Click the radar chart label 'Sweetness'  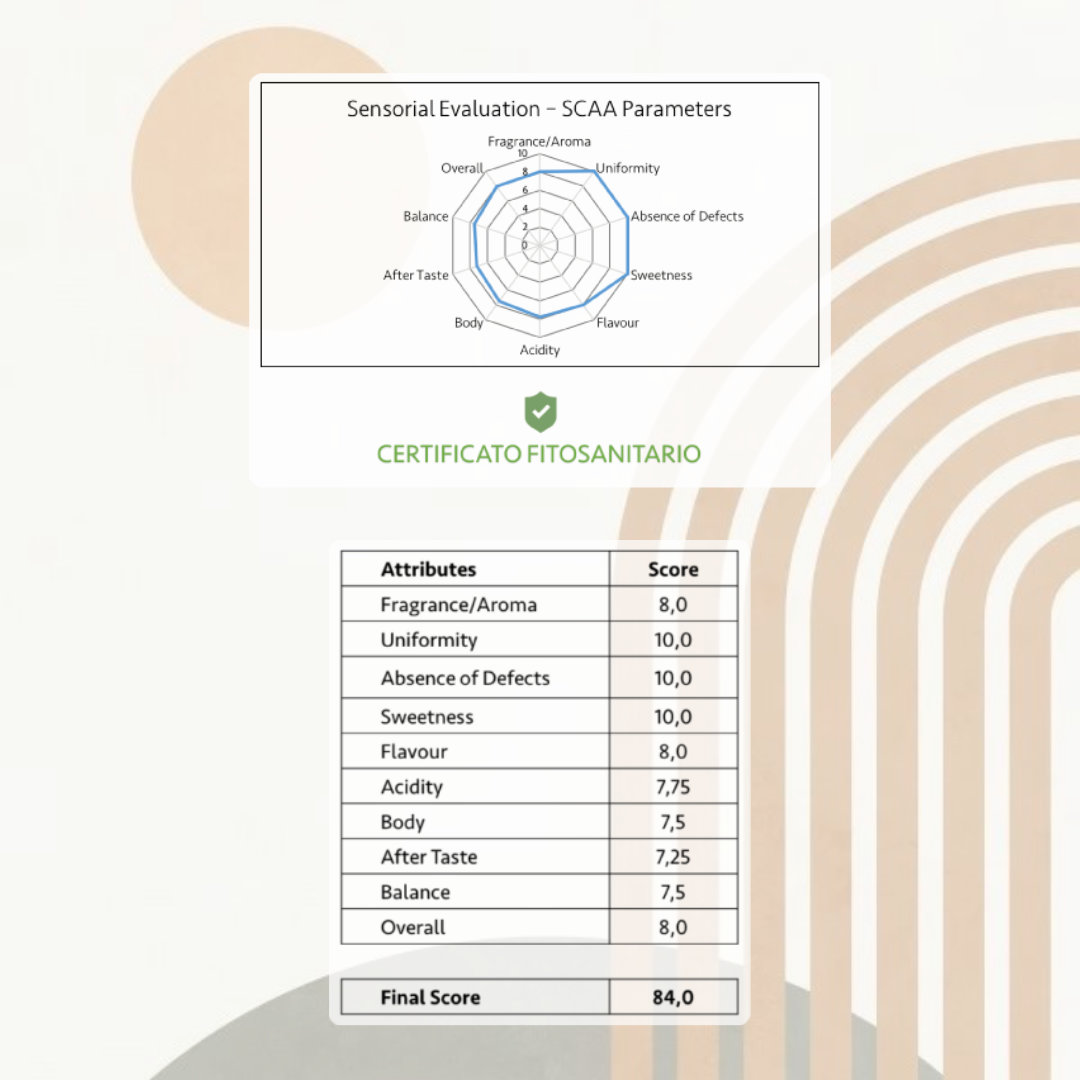(x=661, y=275)
